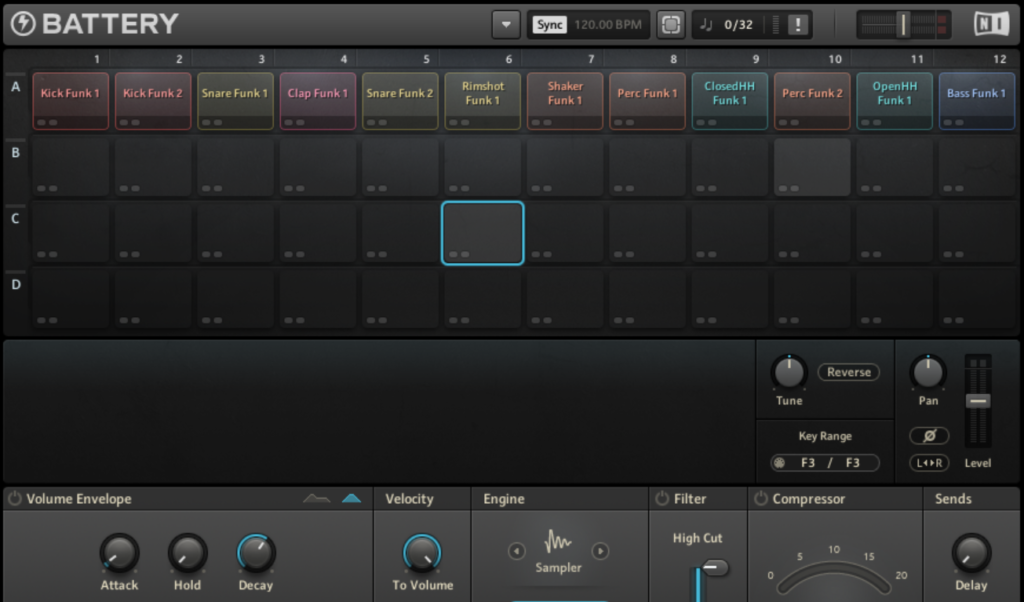Click the NI logo in the header
1024x602 pixels.
pyautogui.click(x=991, y=24)
